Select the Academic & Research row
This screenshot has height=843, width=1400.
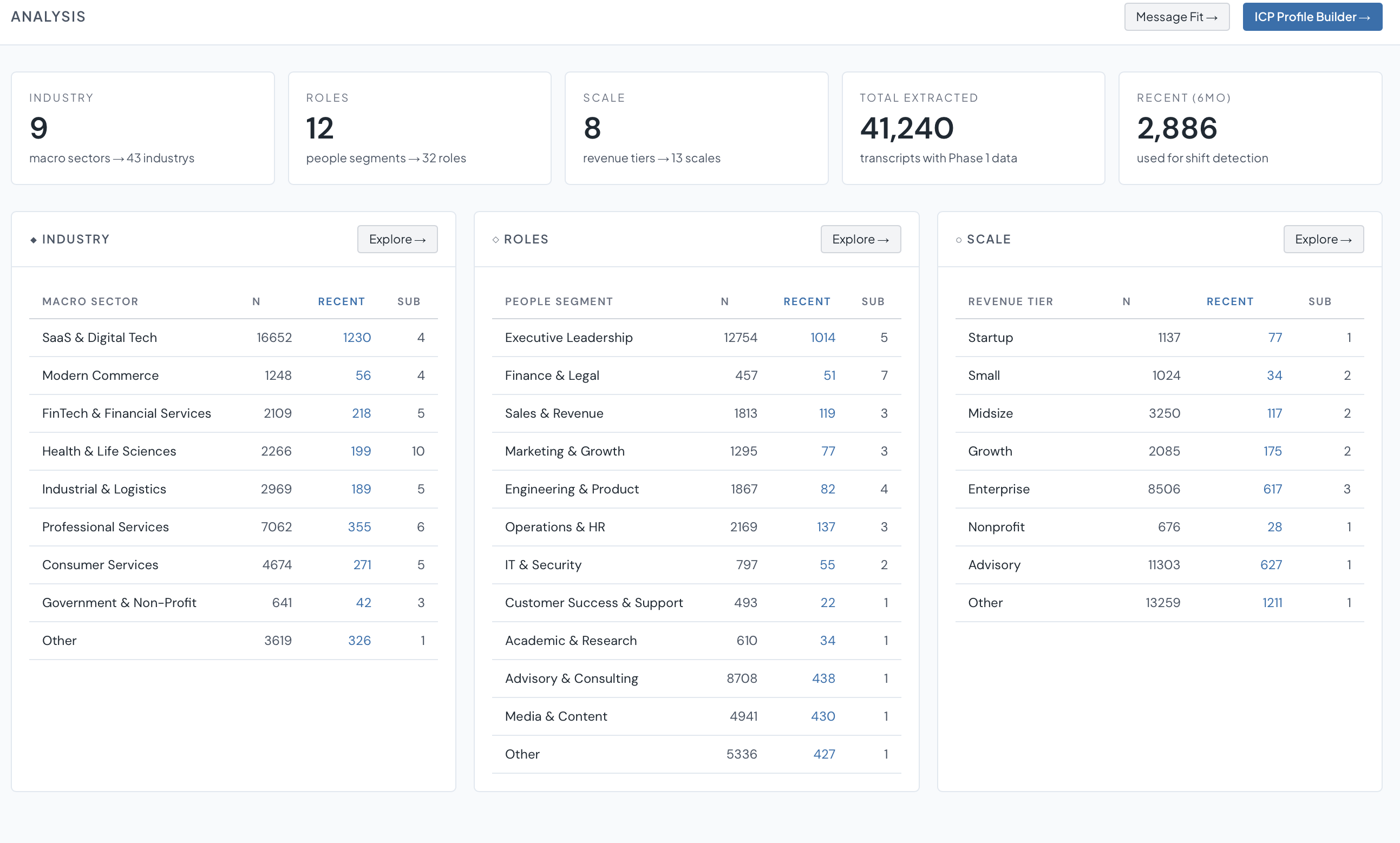[x=696, y=640]
